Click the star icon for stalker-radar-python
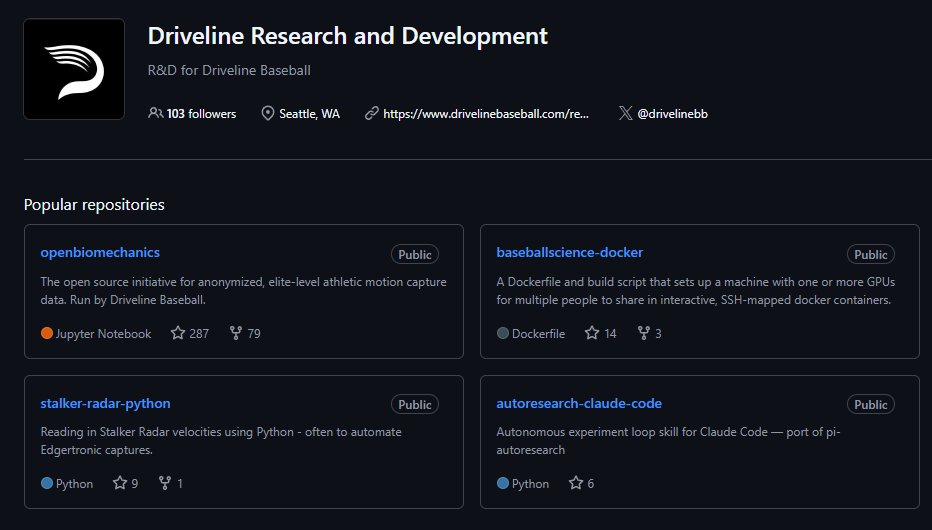 coord(120,482)
